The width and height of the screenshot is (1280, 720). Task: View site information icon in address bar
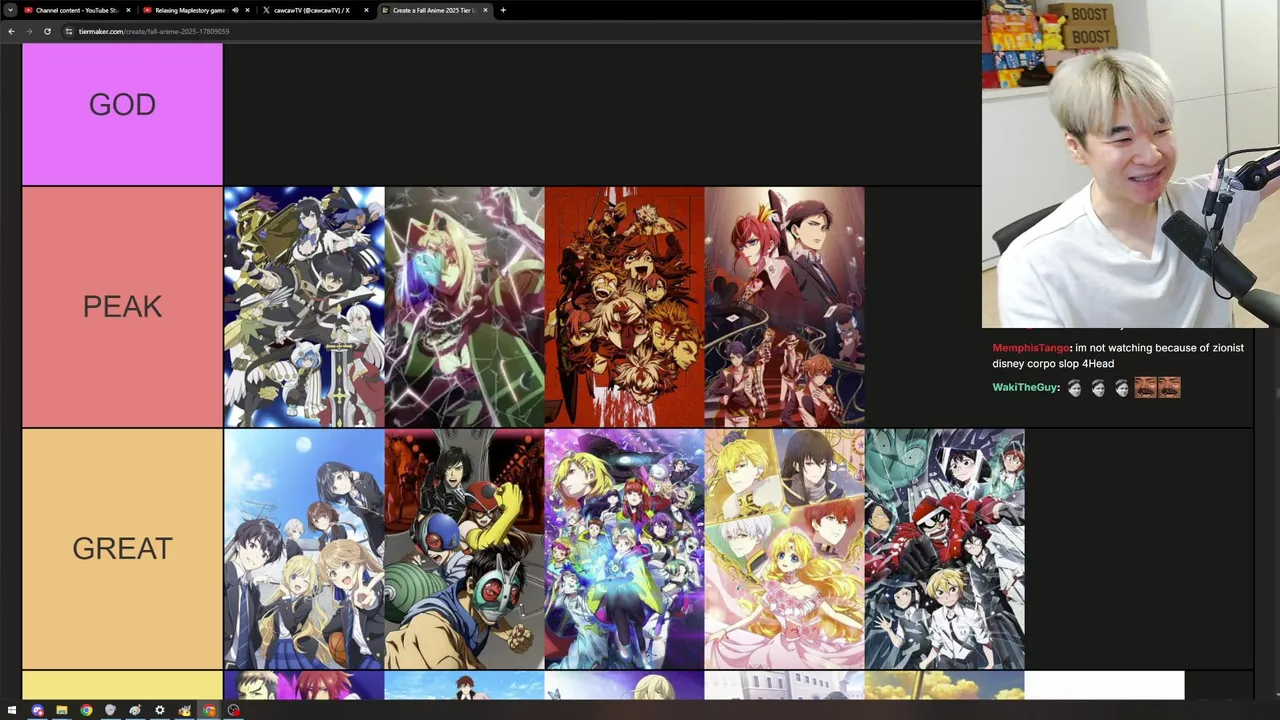(68, 31)
